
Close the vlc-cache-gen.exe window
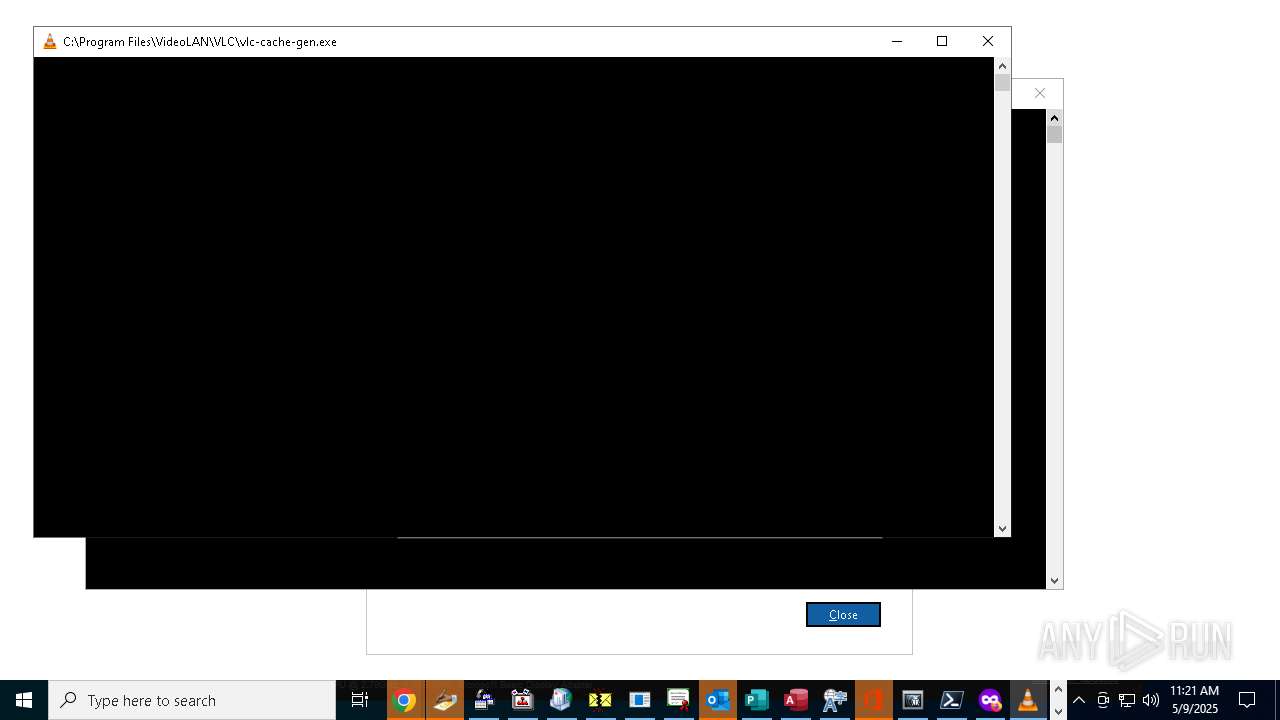[988, 41]
